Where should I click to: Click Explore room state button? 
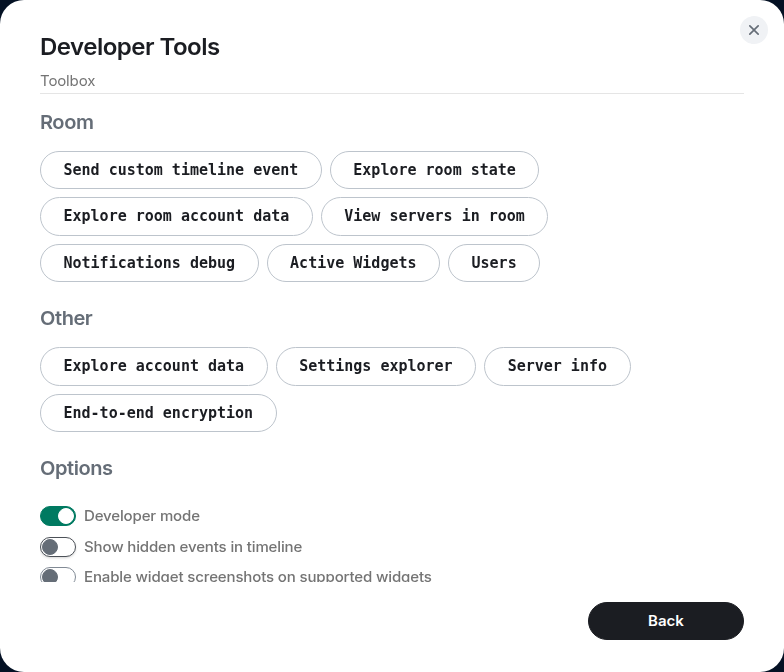point(434,170)
